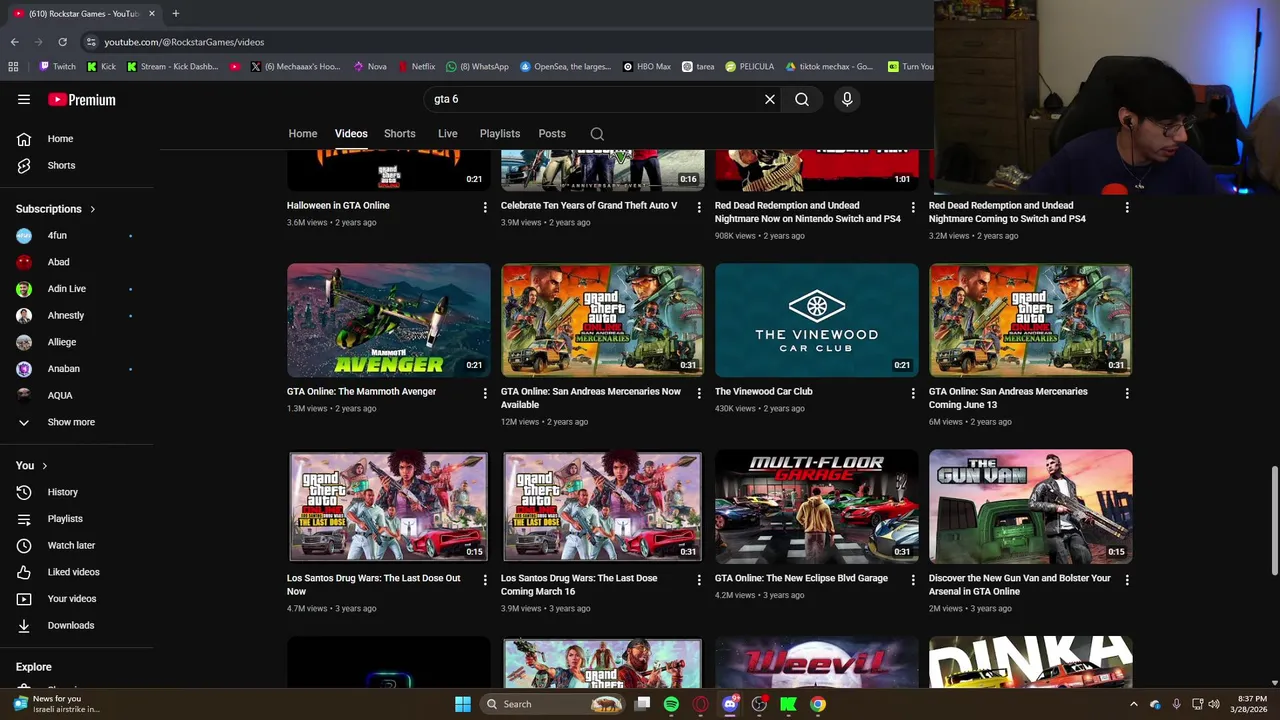Viewport: 1280px width, 720px height.
Task: Switch to the Posts tab
Action: pyautogui.click(x=552, y=134)
